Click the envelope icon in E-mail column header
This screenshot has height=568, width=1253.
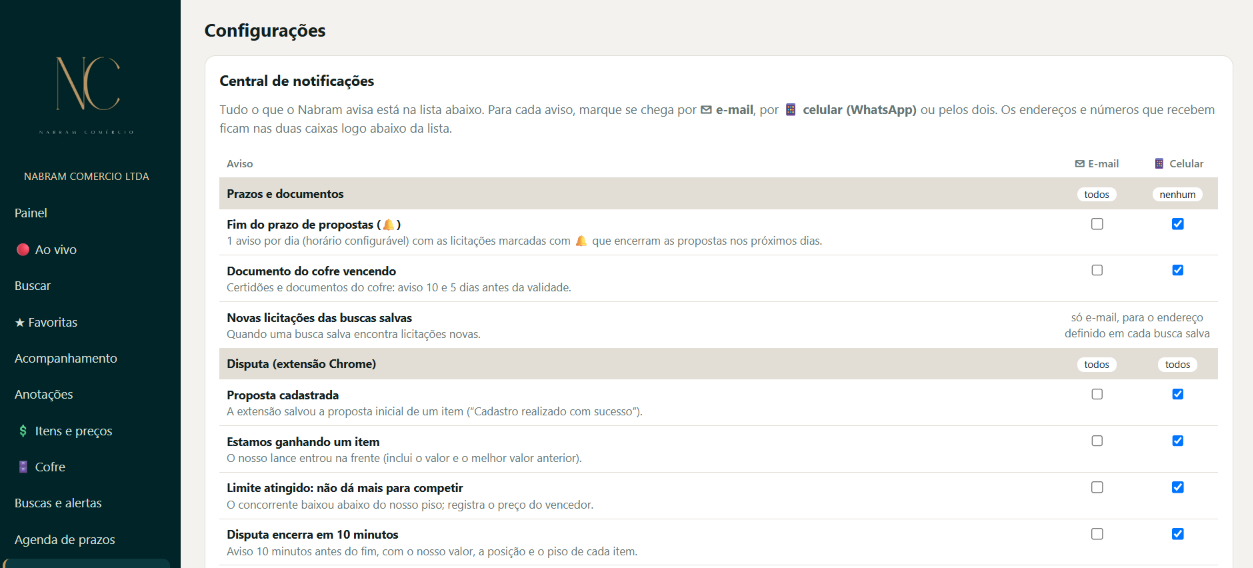(x=1079, y=163)
